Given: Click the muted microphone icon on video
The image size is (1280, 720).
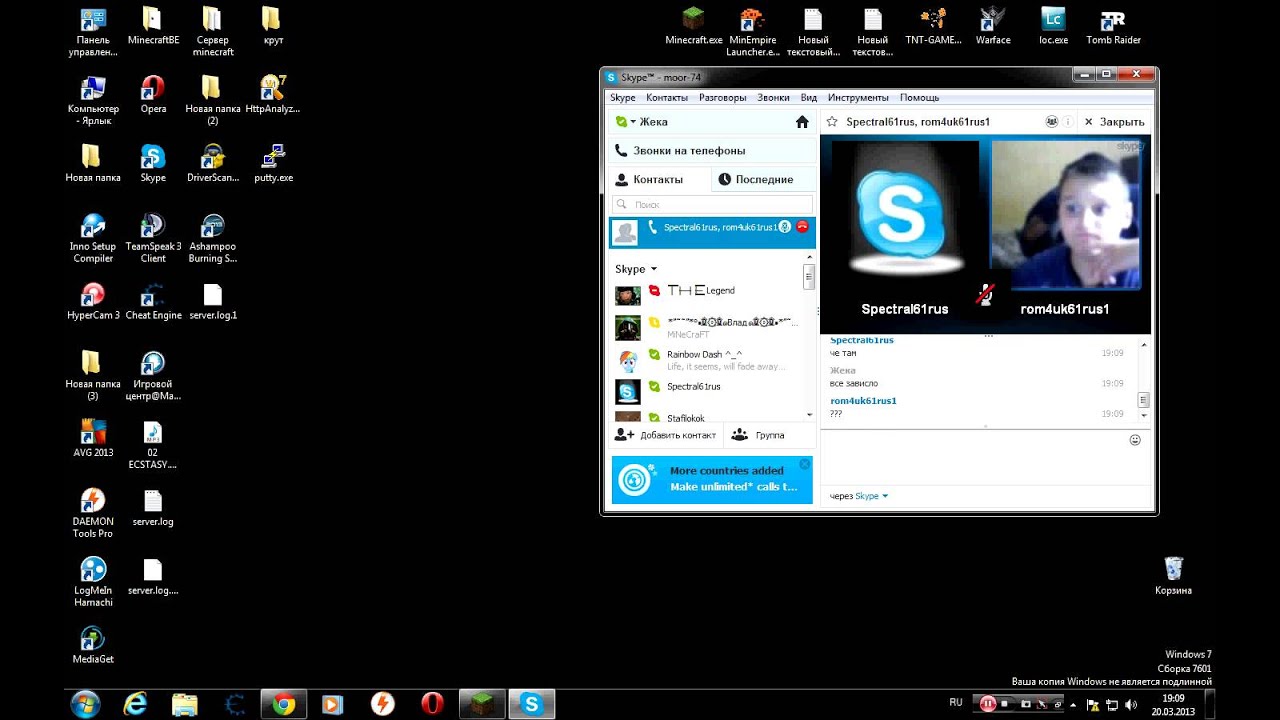Looking at the screenshot, I should tap(986, 293).
